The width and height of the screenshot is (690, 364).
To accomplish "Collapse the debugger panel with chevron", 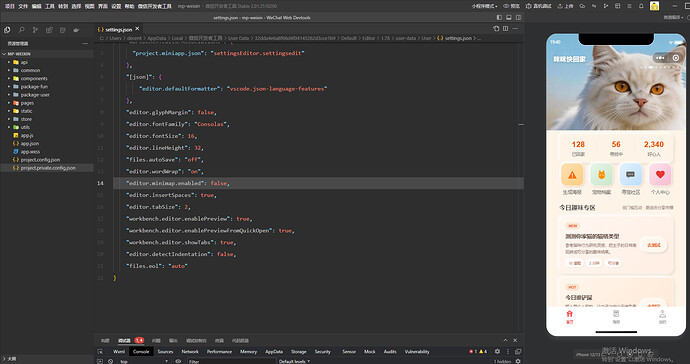I will (x=505, y=340).
